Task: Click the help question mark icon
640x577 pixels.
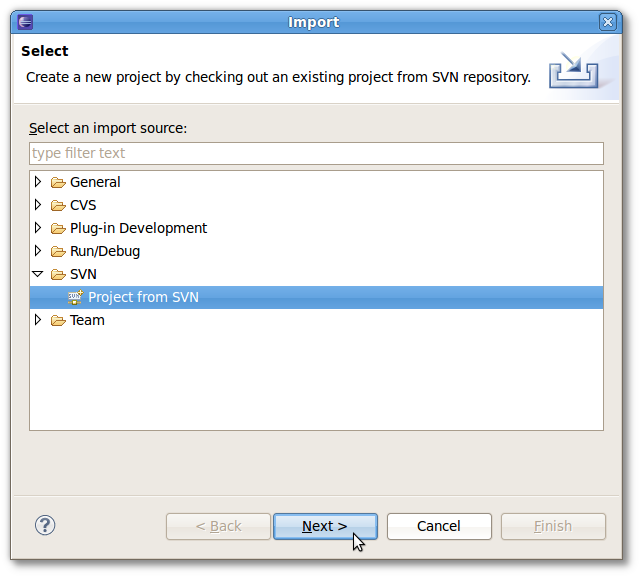Action: (45, 525)
